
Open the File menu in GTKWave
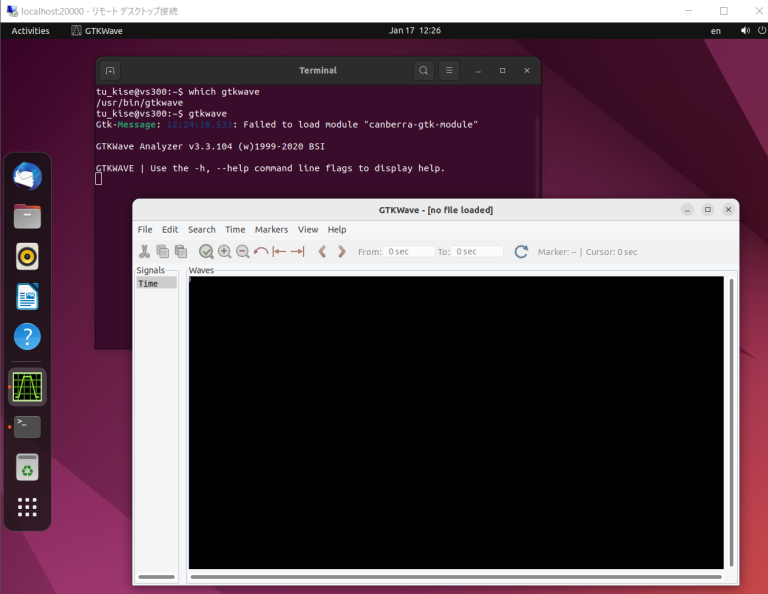(145, 230)
